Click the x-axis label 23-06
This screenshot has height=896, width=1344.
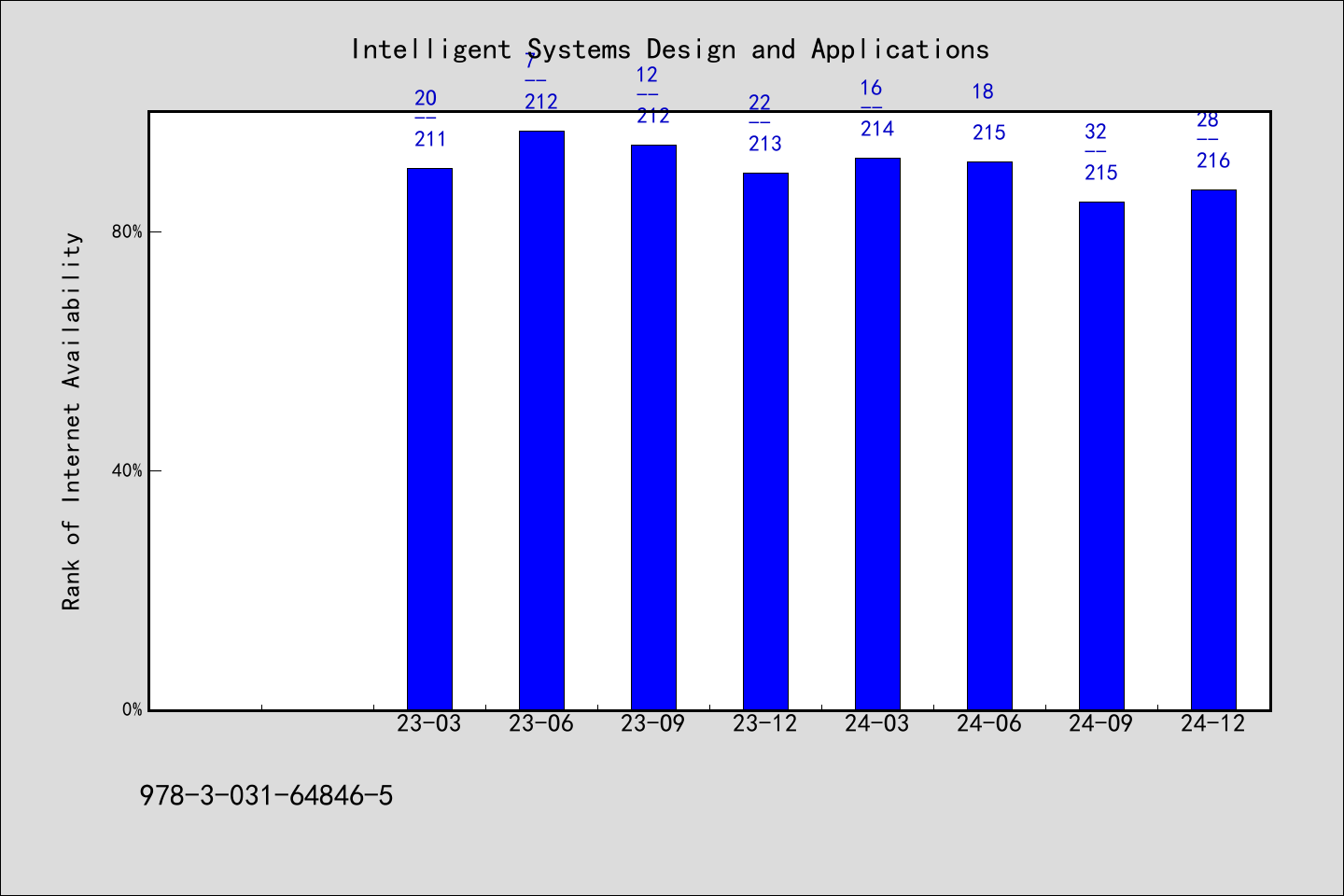541,723
